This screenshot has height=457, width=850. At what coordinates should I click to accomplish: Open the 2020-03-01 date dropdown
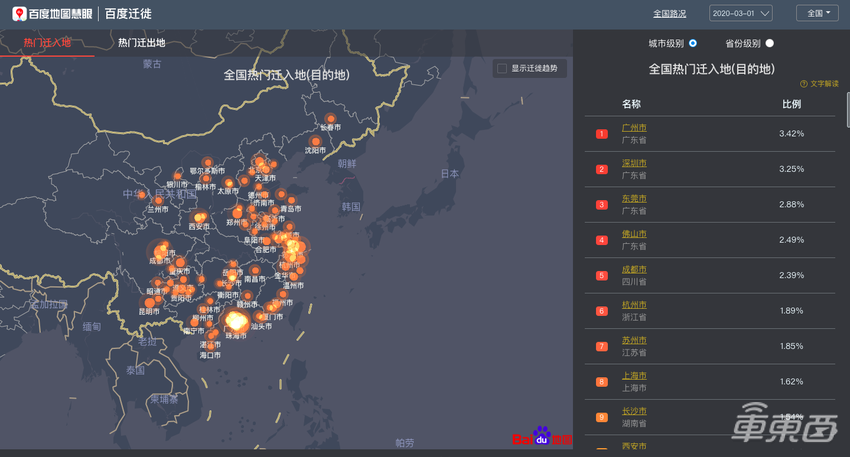click(740, 13)
